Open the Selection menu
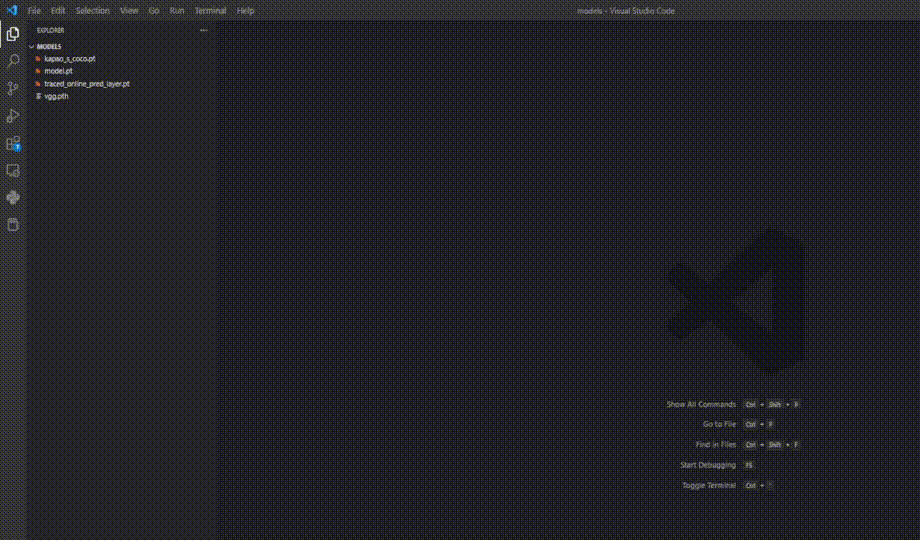 (92, 11)
